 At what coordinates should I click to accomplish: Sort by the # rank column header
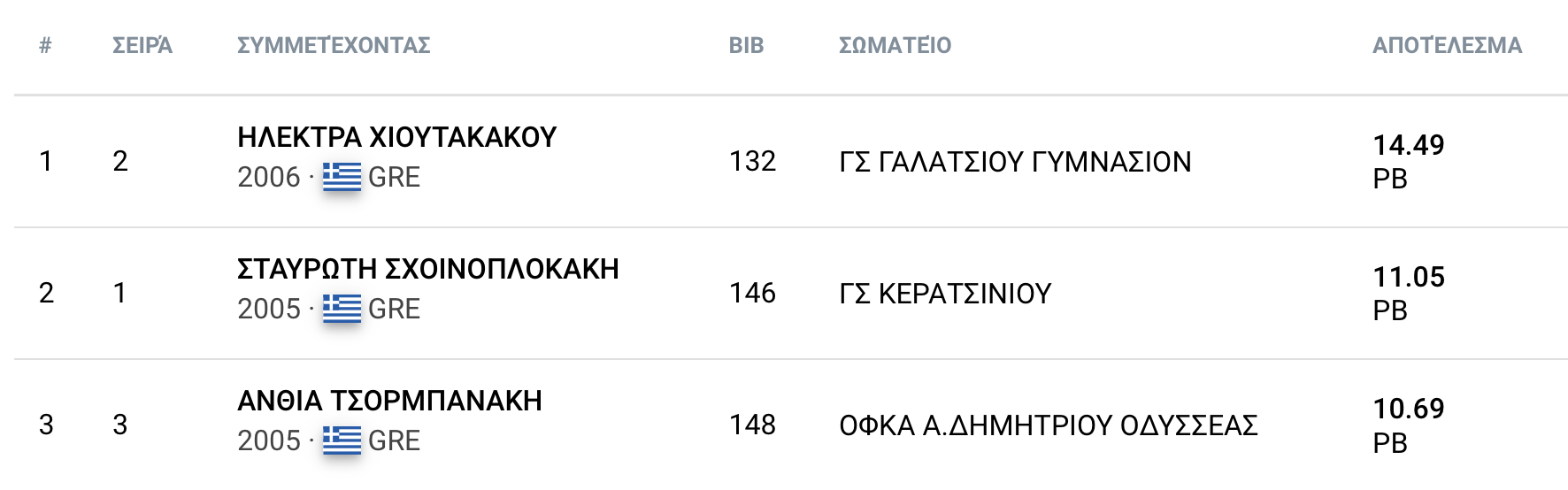click(x=45, y=45)
